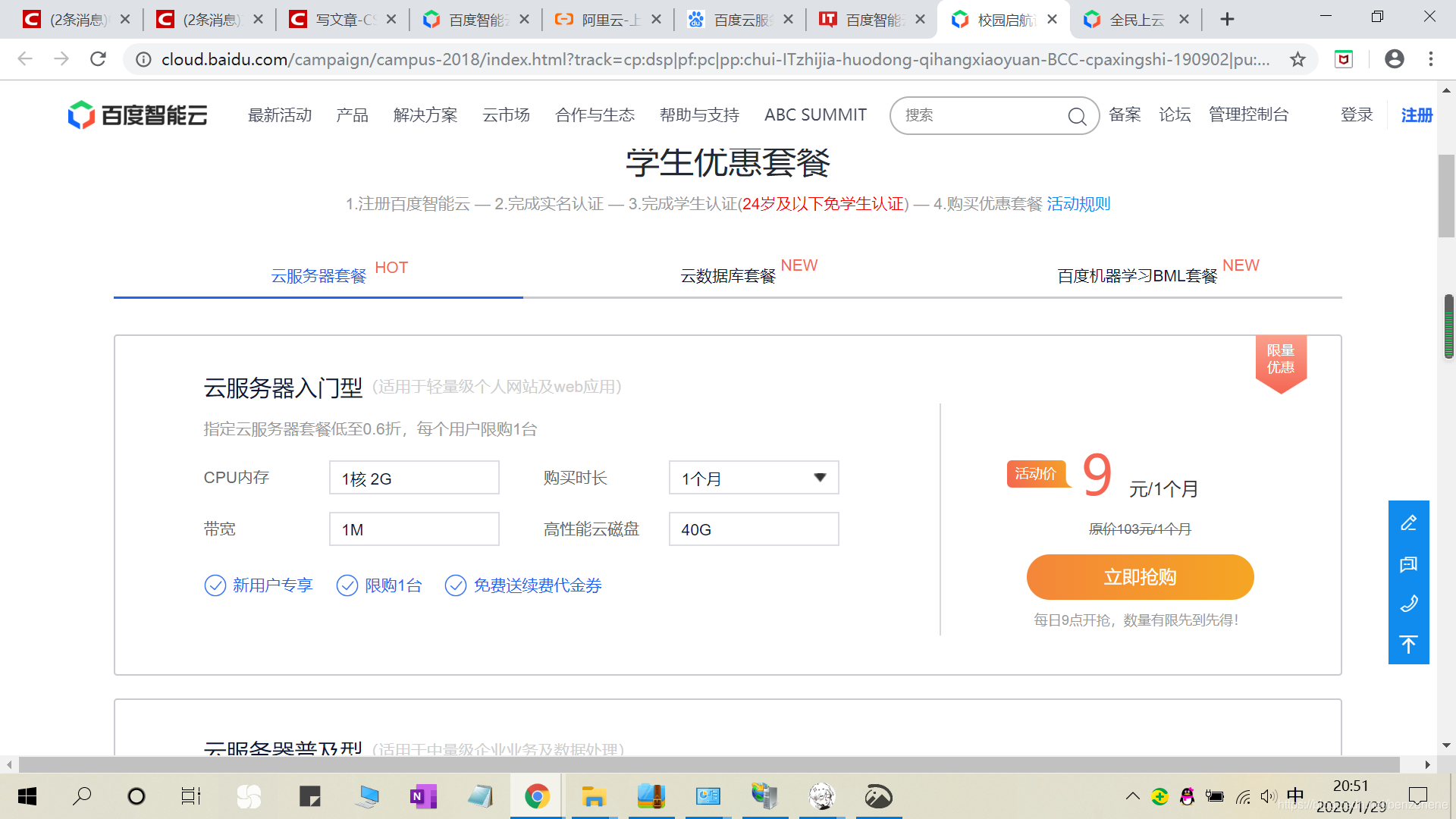Screen dimensions: 1456x819
Task: Show hidden system tray icons
Action: (x=1132, y=796)
